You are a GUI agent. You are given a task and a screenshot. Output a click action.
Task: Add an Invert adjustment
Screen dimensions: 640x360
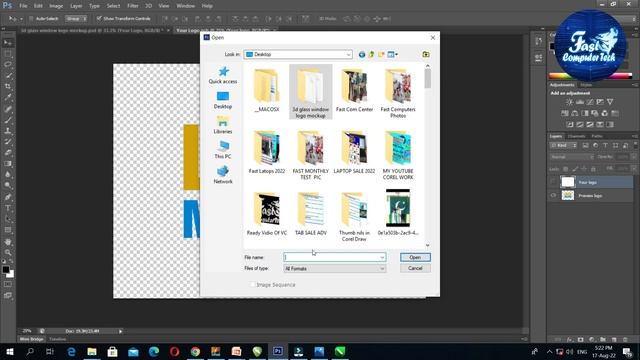click(570, 124)
